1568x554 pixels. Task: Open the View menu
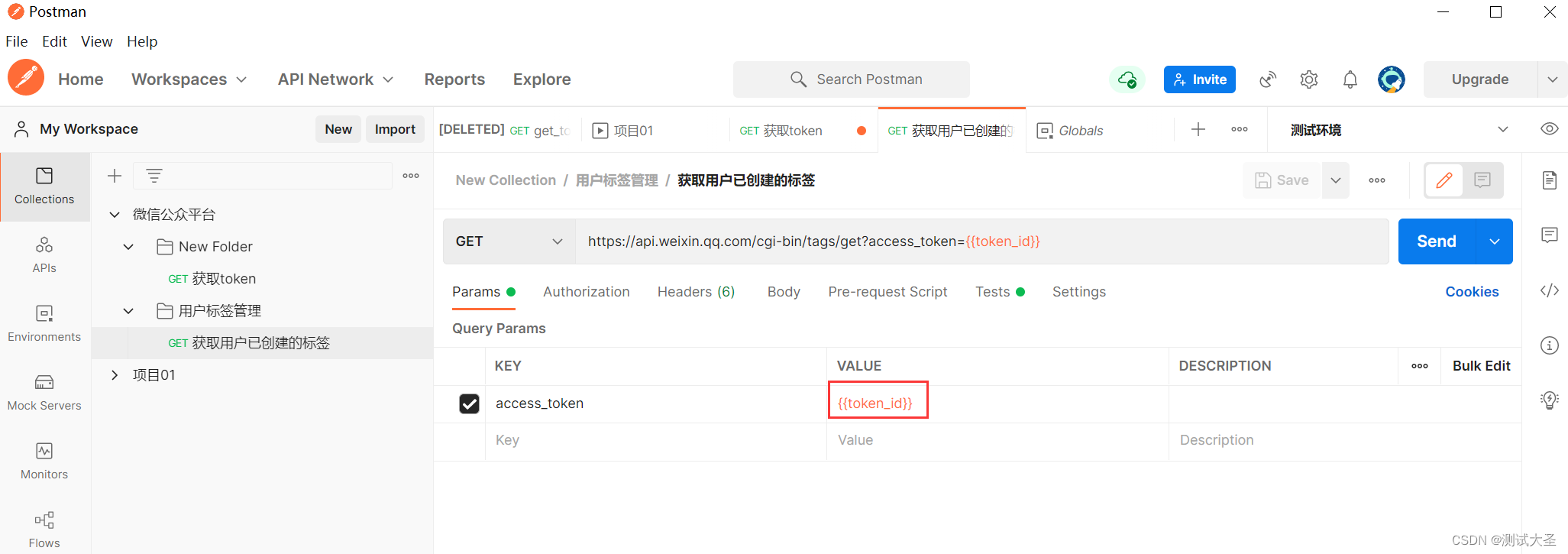96,41
